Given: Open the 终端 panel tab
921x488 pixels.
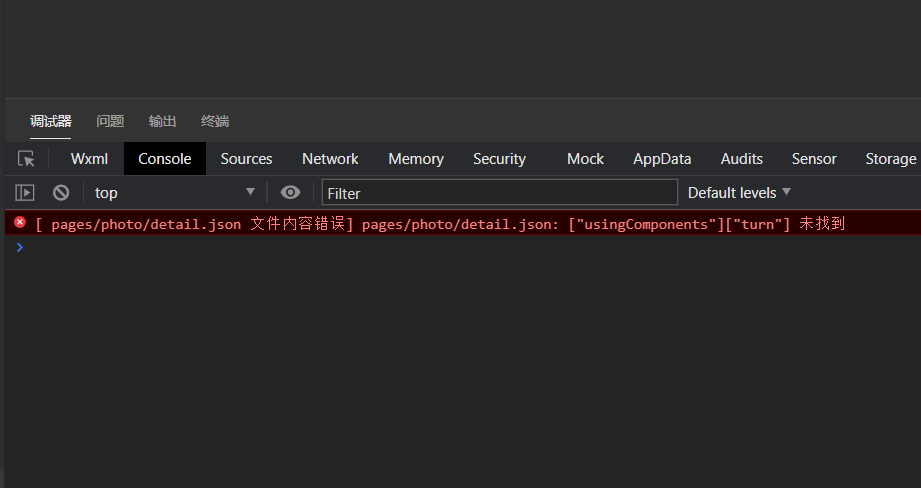Looking at the screenshot, I should point(215,121).
